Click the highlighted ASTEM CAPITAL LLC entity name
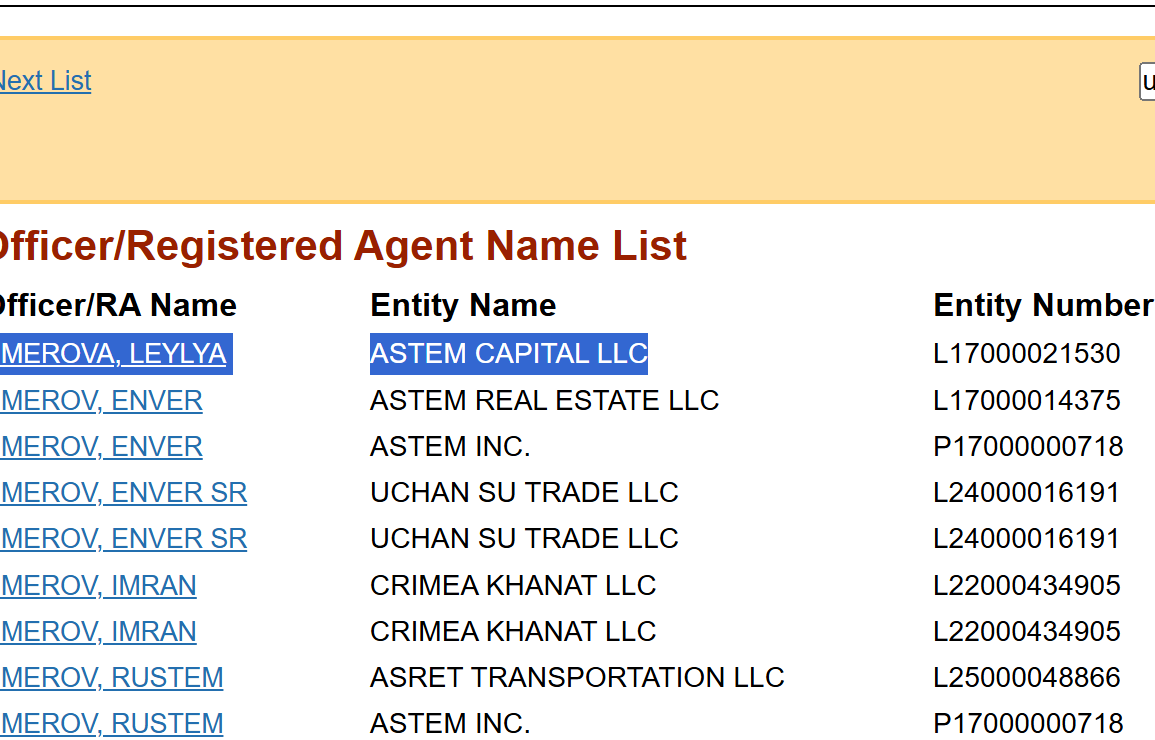 (508, 354)
